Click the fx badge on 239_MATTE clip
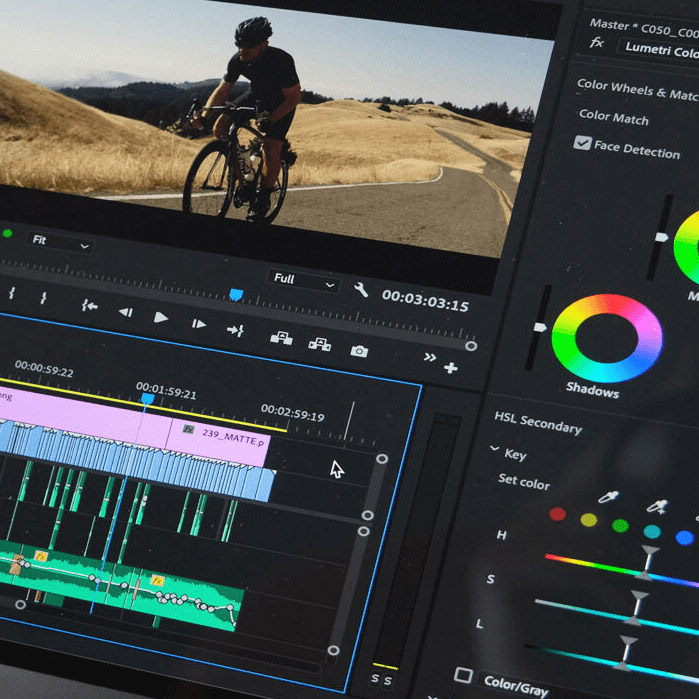Viewport: 699px width, 699px height. click(189, 430)
